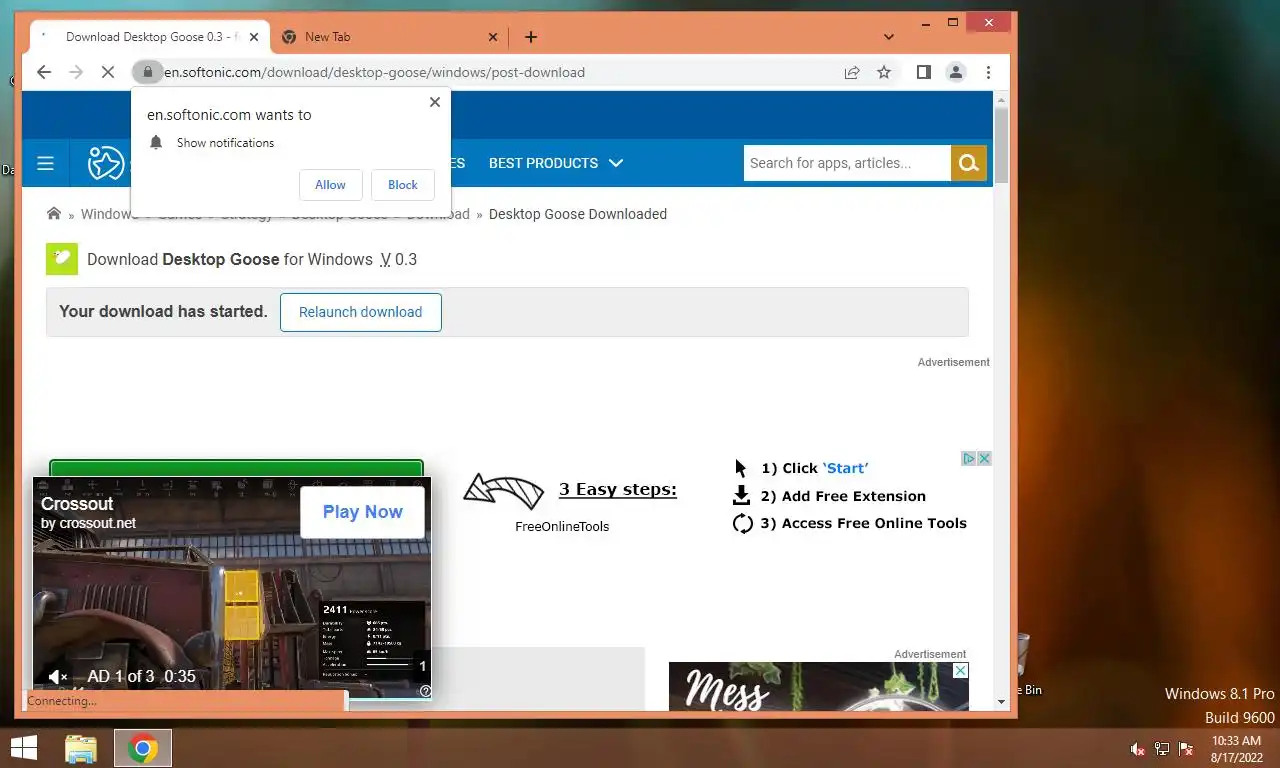The image size is (1280, 768).
Task: Click the address bar URL
Action: (375, 72)
